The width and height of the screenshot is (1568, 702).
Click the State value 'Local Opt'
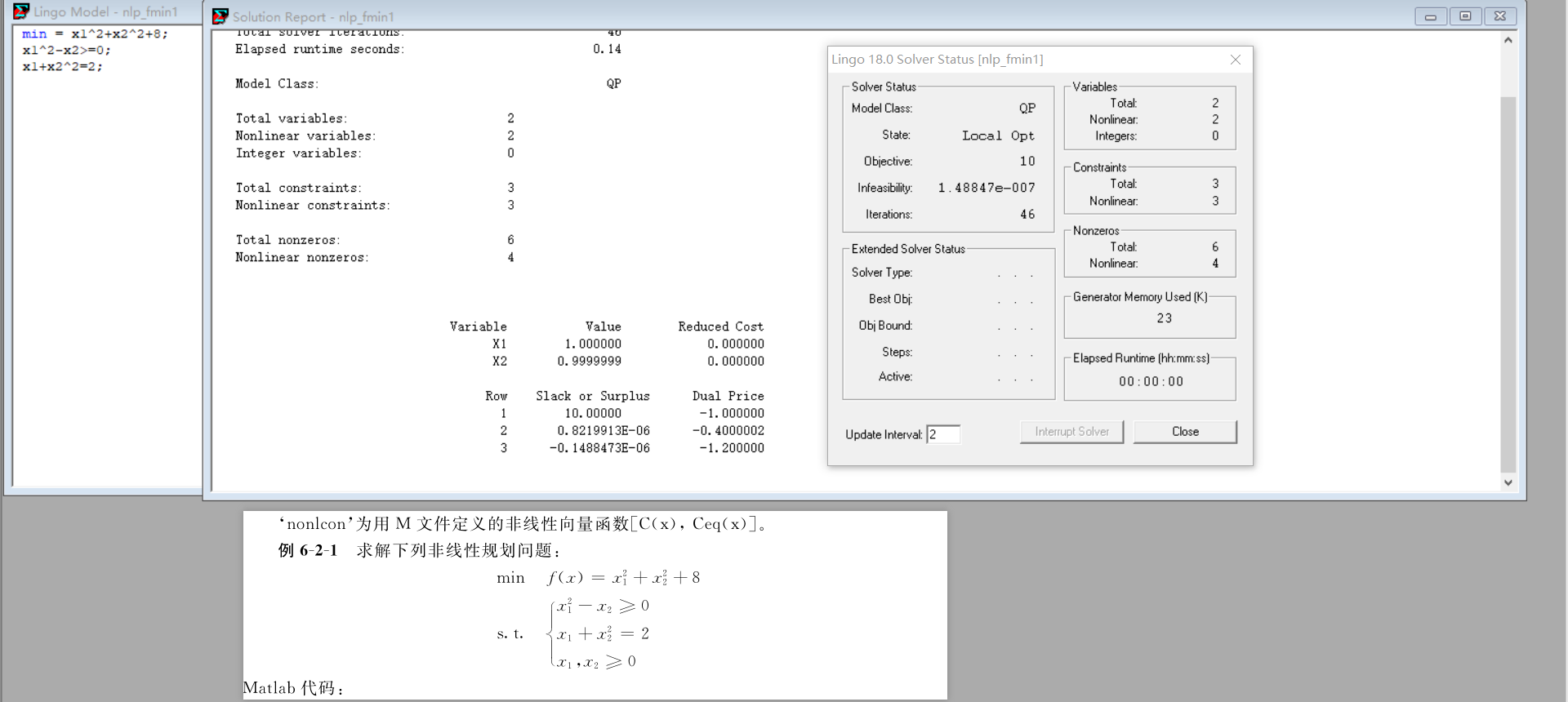(x=998, y=136)
